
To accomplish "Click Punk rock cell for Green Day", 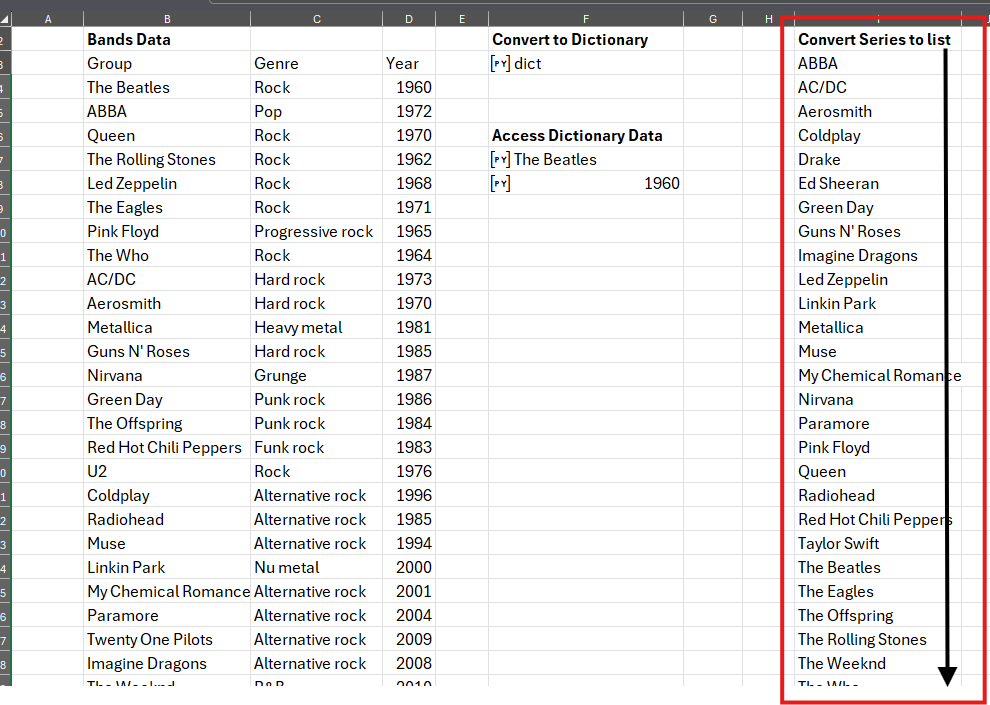I will [316, 399].
